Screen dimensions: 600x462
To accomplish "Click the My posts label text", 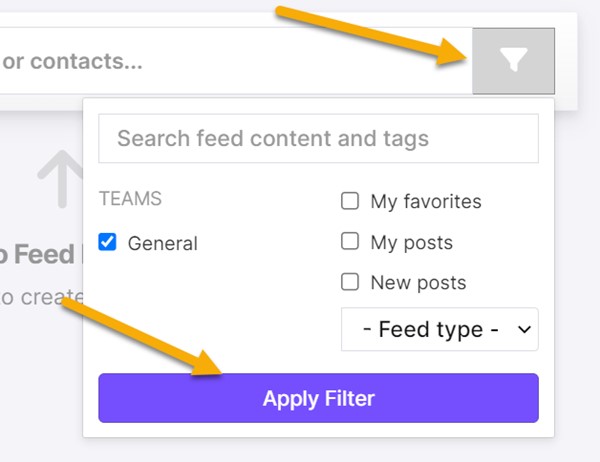I will coord(411,242).
